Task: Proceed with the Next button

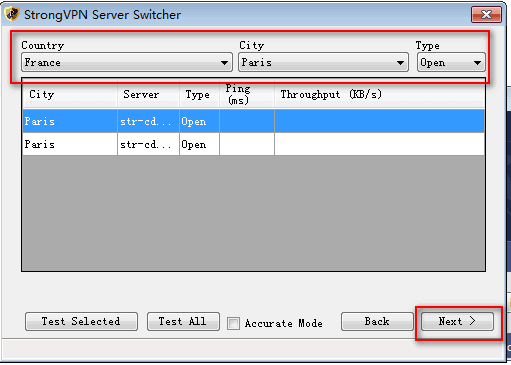Action: 457,321
